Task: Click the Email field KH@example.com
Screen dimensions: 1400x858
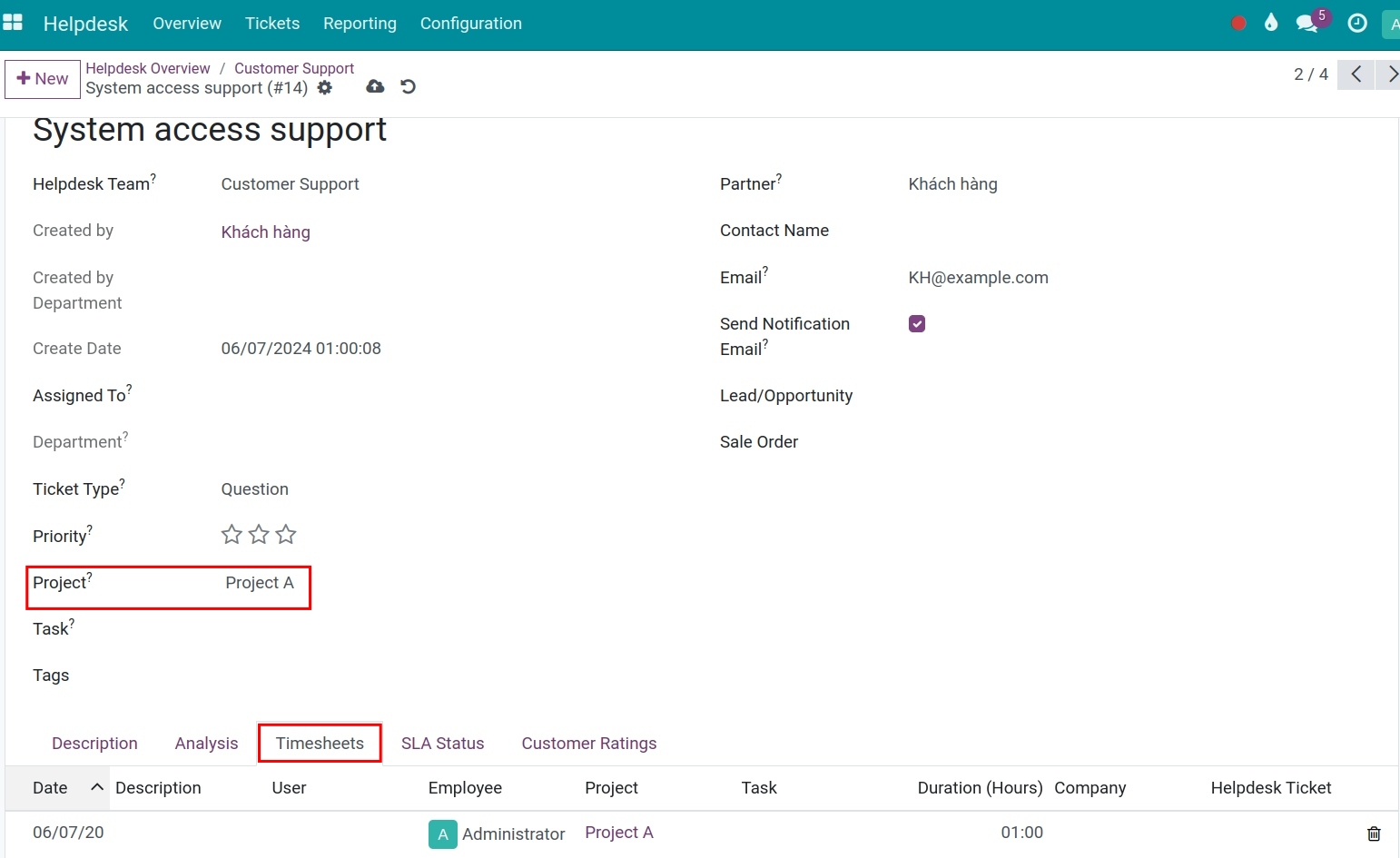Action: click(979, 278)
